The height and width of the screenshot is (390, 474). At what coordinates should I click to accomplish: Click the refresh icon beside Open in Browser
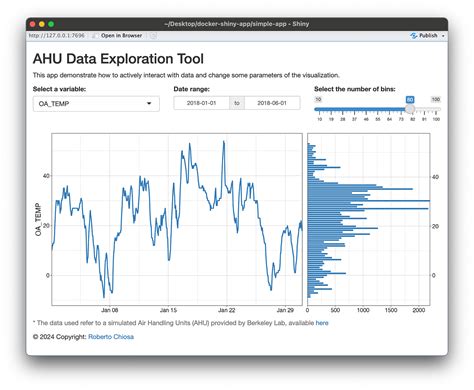point(153,35)
